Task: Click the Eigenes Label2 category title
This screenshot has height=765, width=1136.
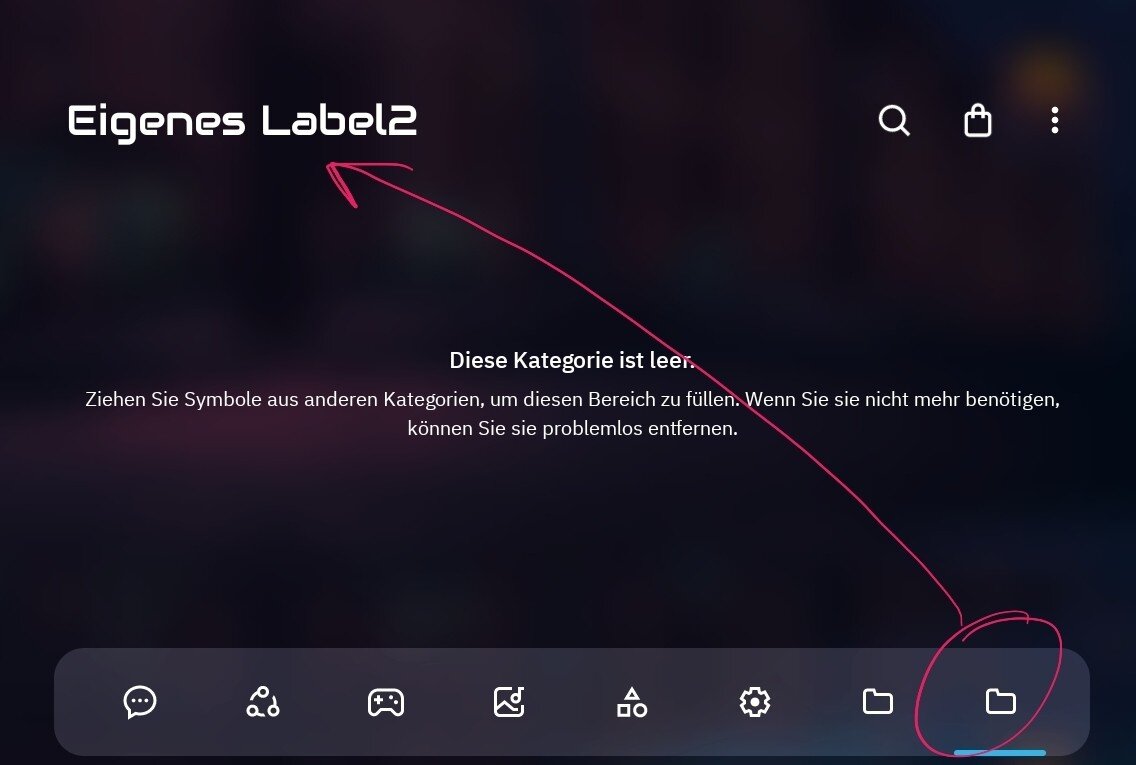Action: [x=242, y=121]
